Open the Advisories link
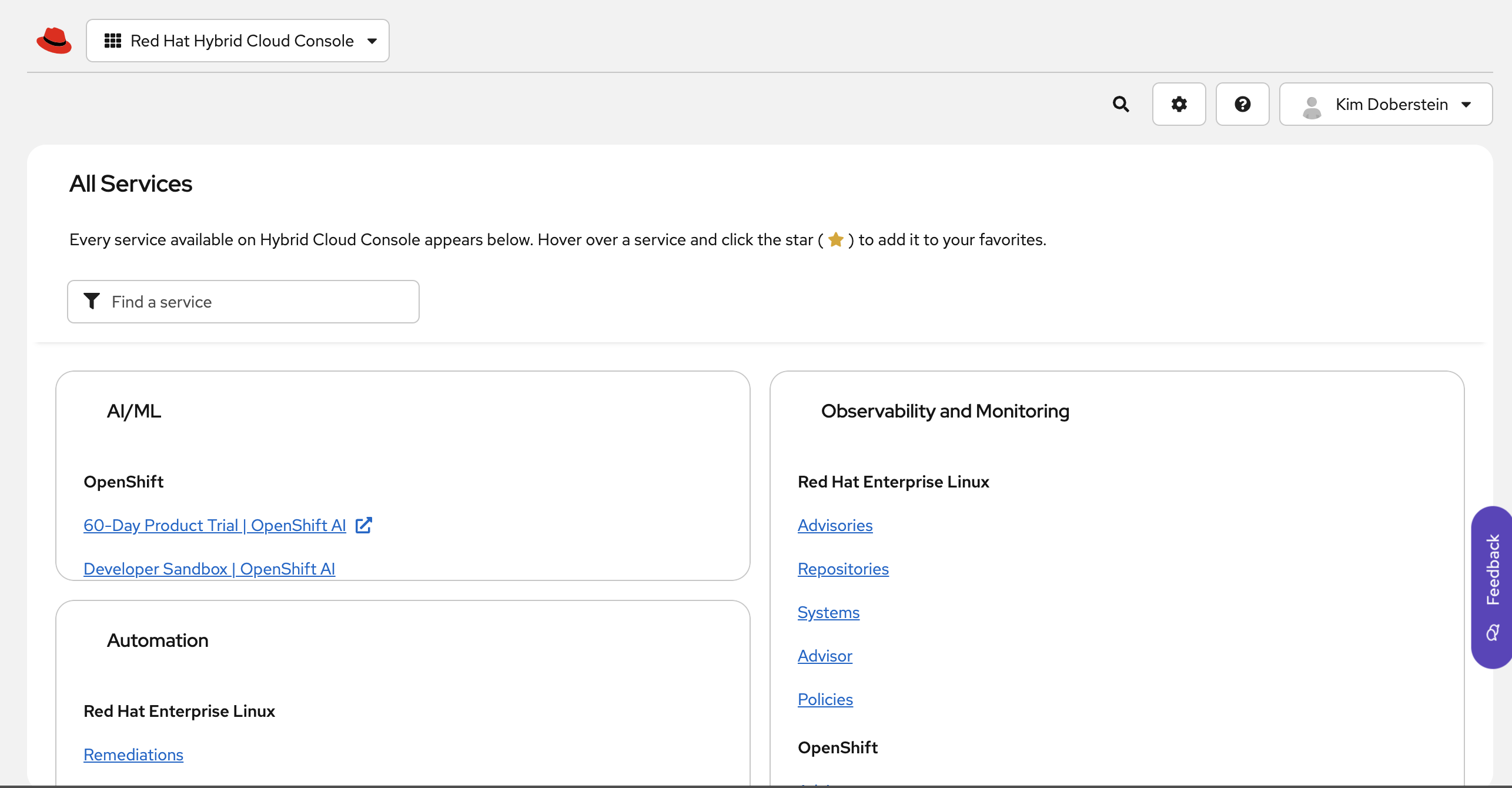This screenshot has height=788, width=1512. [835, 525]
